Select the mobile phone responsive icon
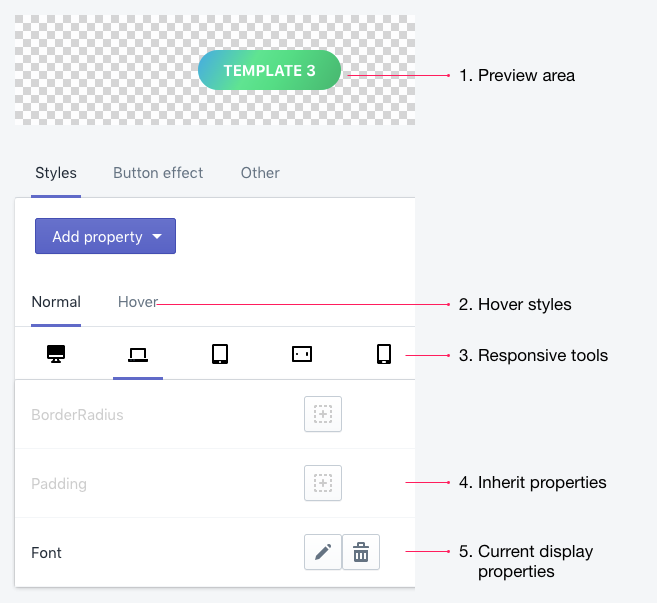Image resolution: width=657 pixels, height=603 pixels. [384, 354]
